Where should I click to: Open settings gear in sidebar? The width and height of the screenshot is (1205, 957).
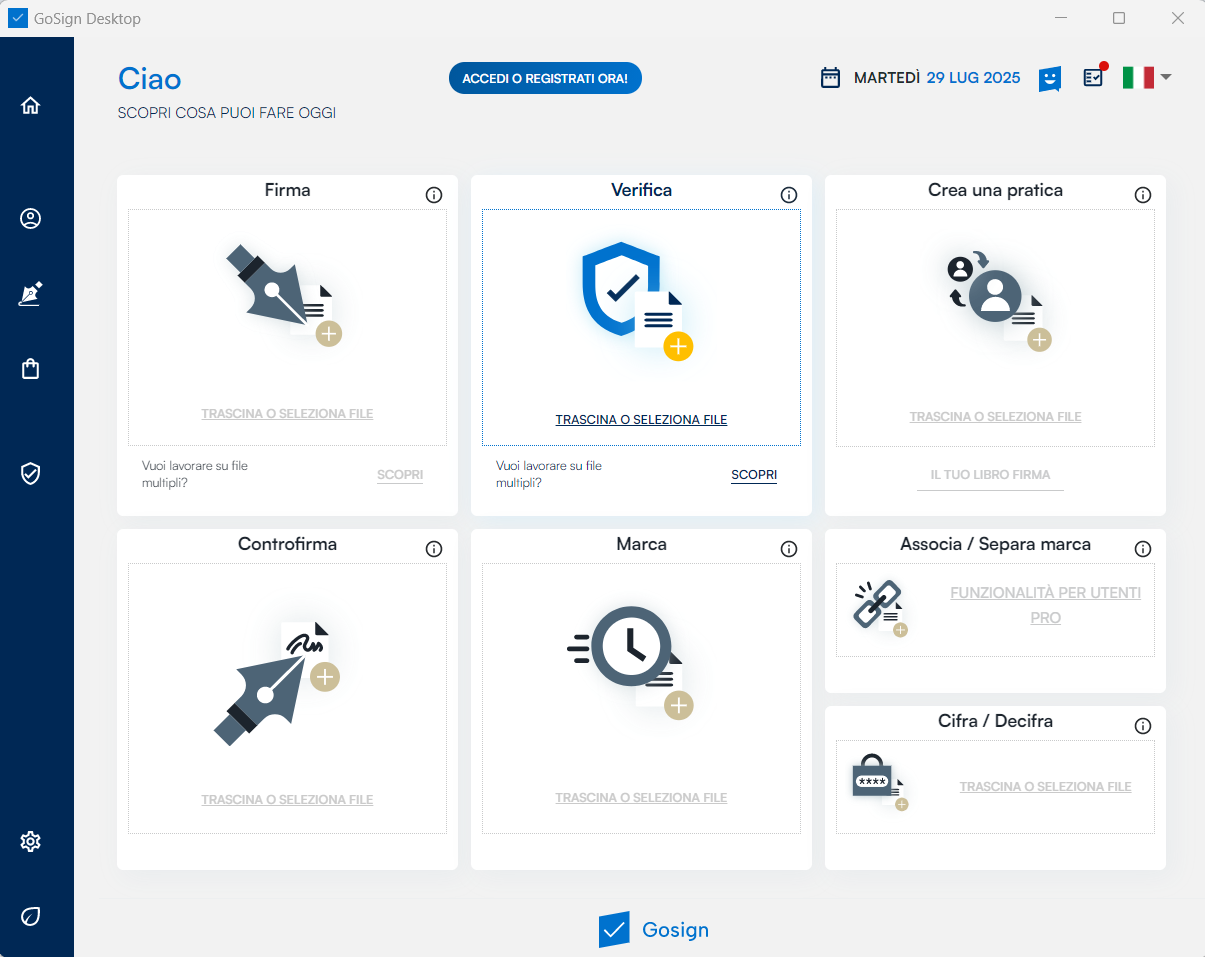(x=31, y=842)
